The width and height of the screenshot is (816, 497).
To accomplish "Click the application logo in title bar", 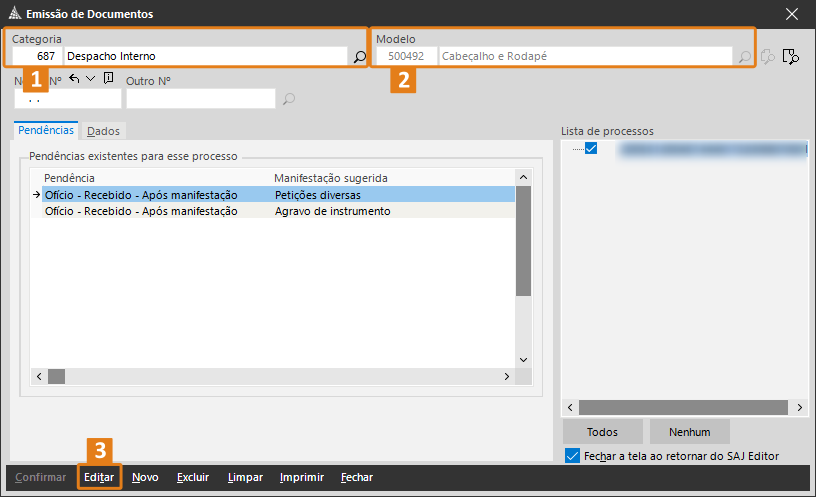I will (14, 14).
